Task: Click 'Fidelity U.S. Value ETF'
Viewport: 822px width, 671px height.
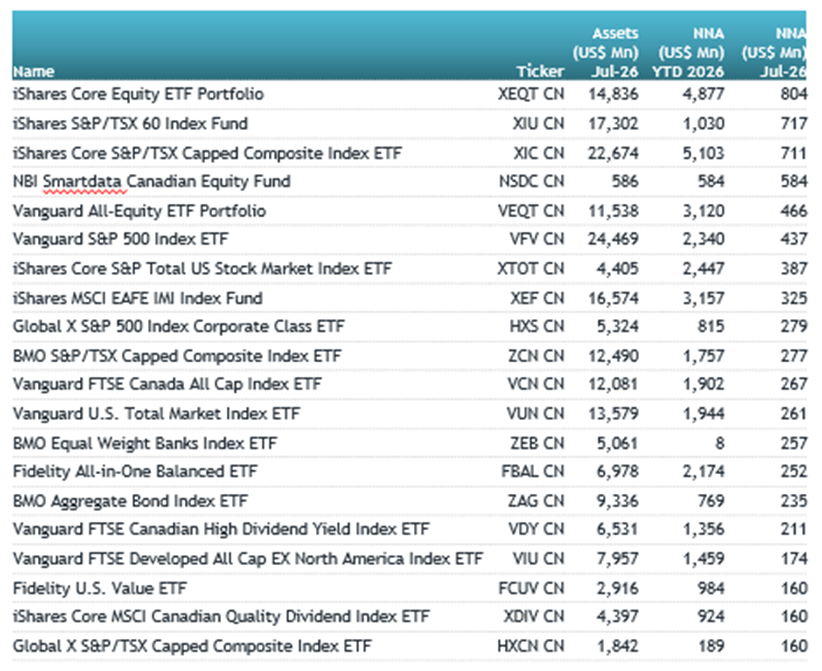Action: (x=100, y=588)
